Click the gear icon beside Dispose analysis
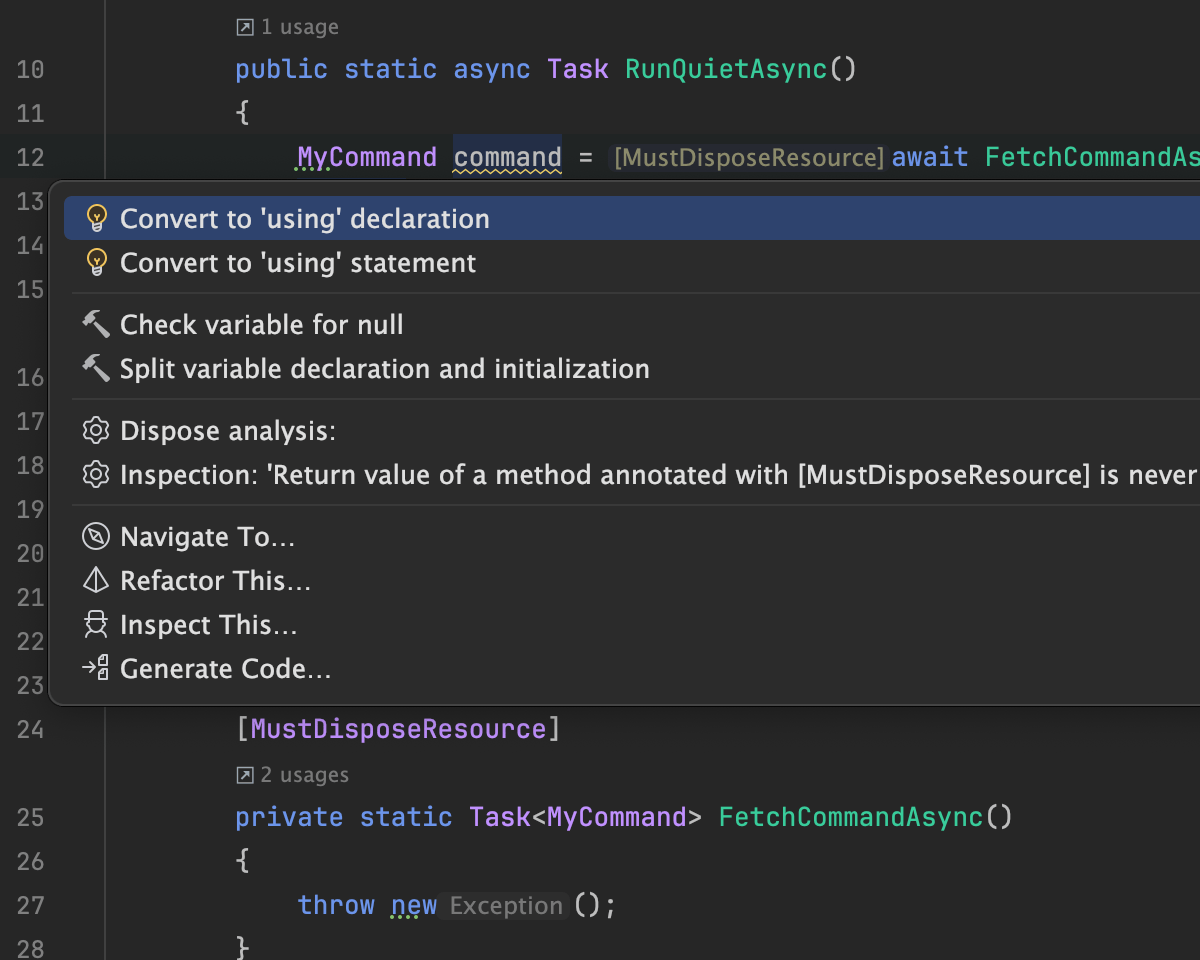 [x=96, y=431]
